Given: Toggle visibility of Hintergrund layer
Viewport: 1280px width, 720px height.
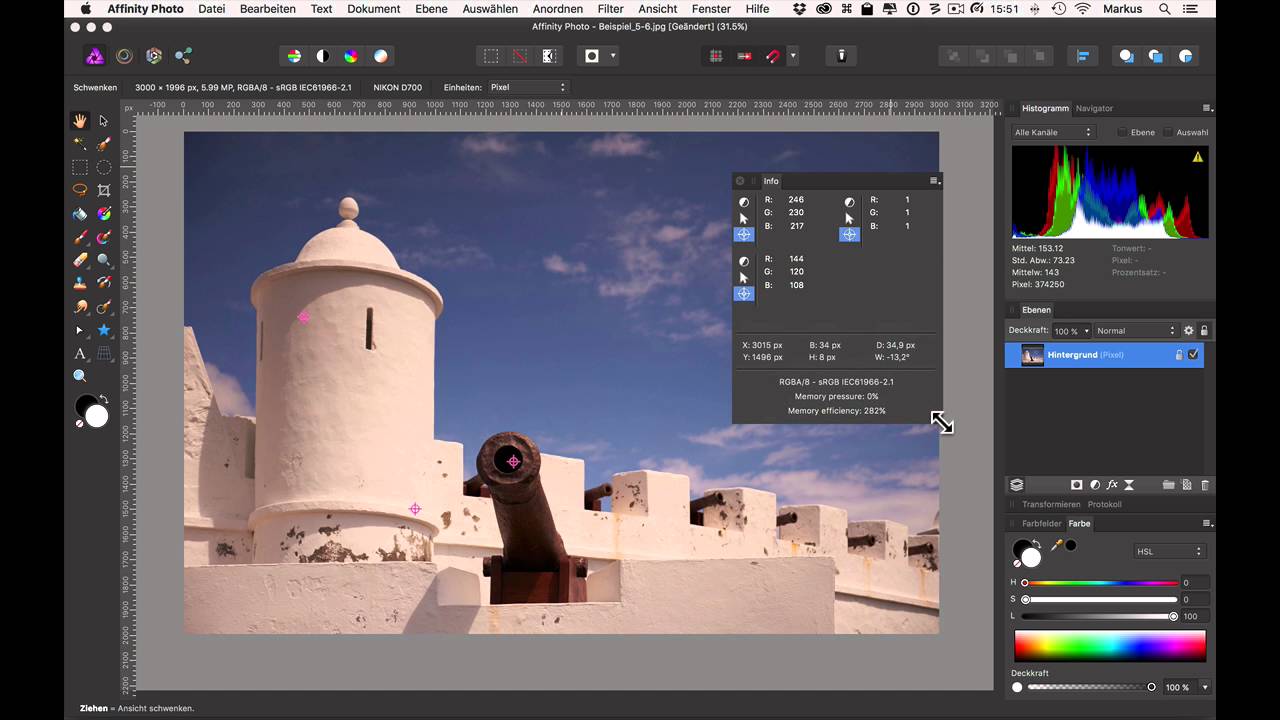Looking at the screenshot, I should tap(1194, 355).
